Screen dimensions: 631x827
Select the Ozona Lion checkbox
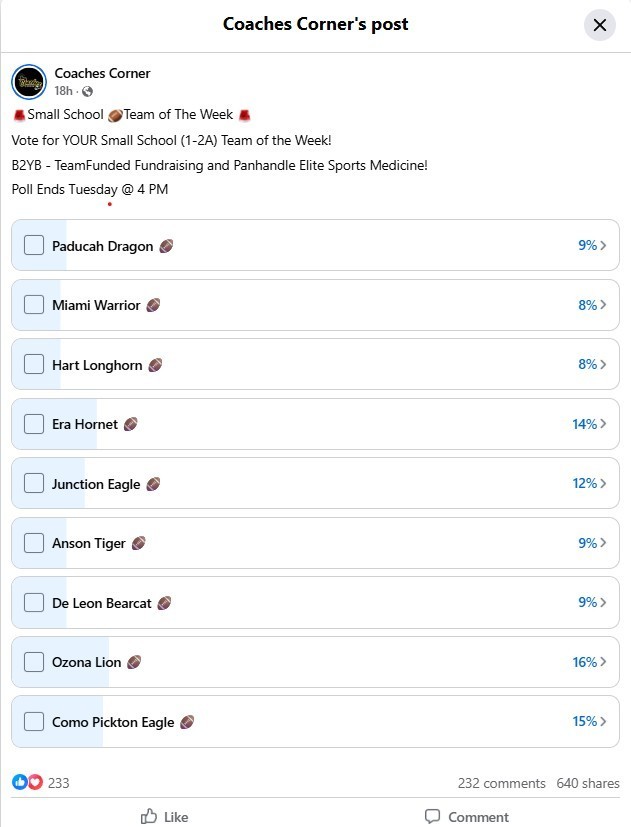tap(34, 662)
